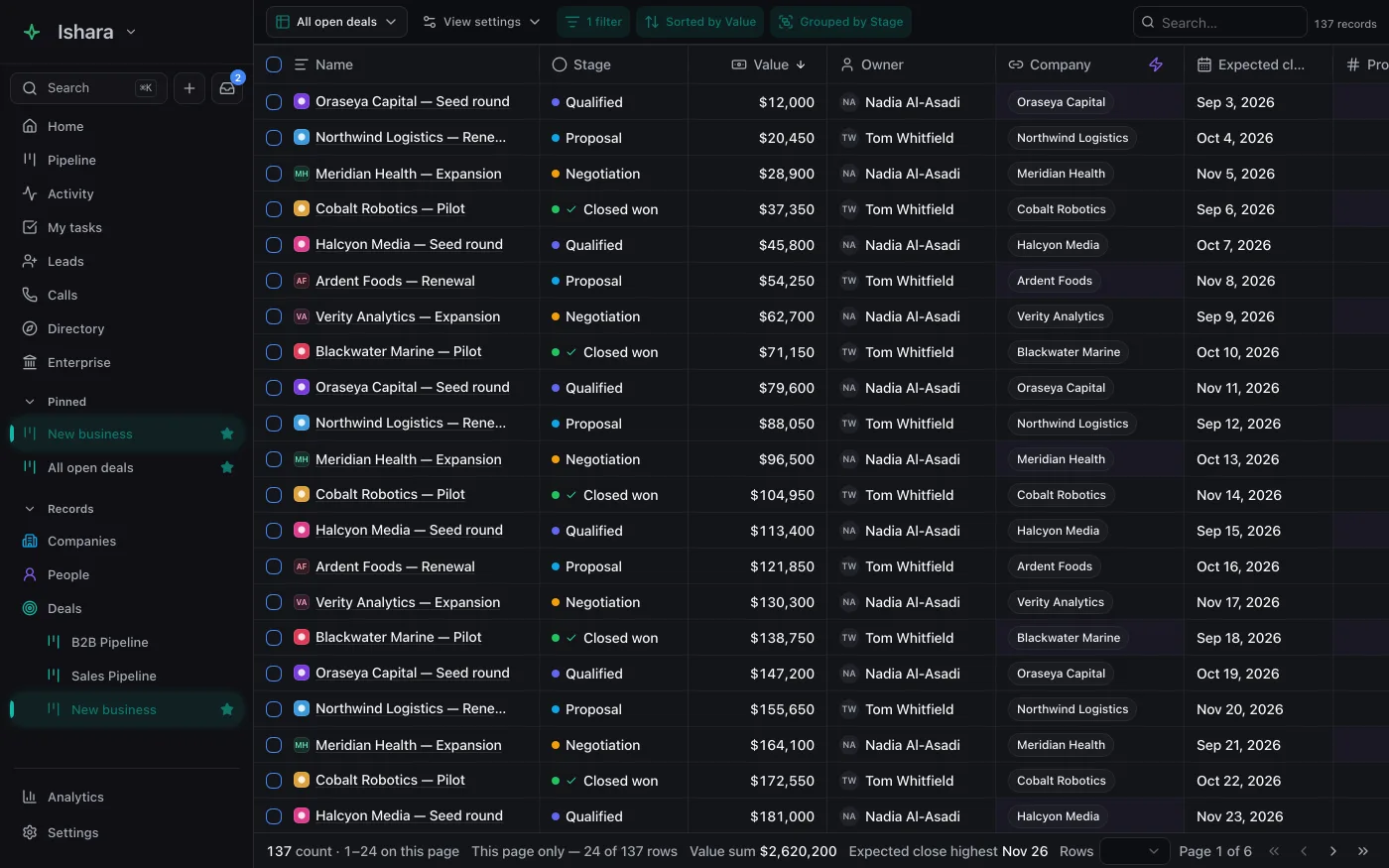The height and width of the screenshot is (868, 1389).
Task: Open the All open deals view dropdown
Action: click(336, 22)
